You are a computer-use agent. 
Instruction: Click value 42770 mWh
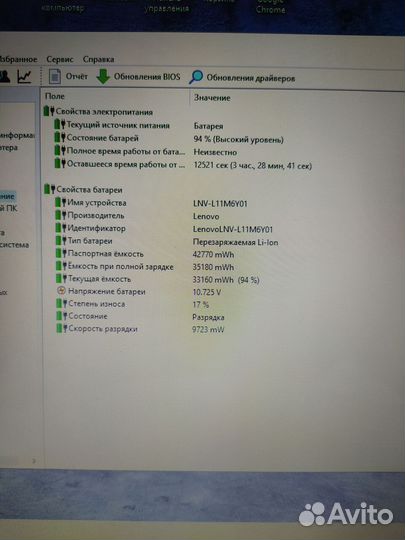pos(213,255)
